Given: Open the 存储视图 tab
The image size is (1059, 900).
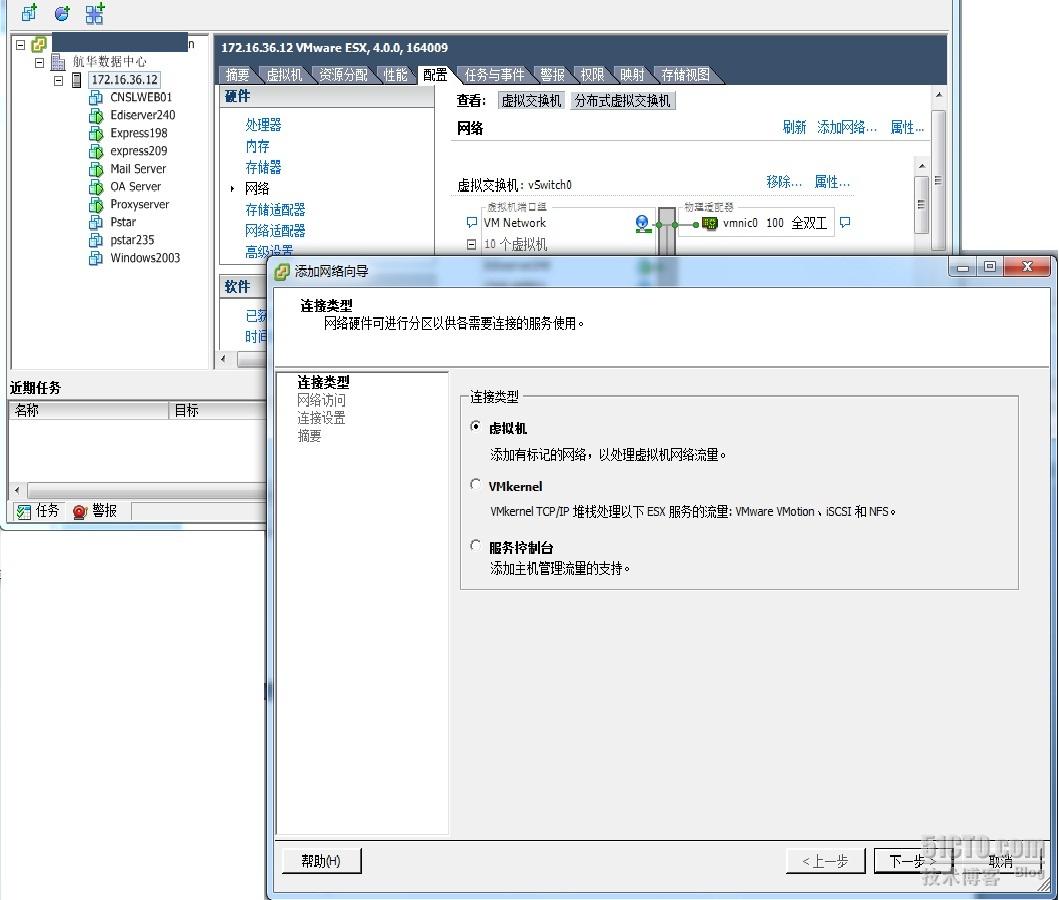Looking at the screenshot, I should [x=686, y=75].
